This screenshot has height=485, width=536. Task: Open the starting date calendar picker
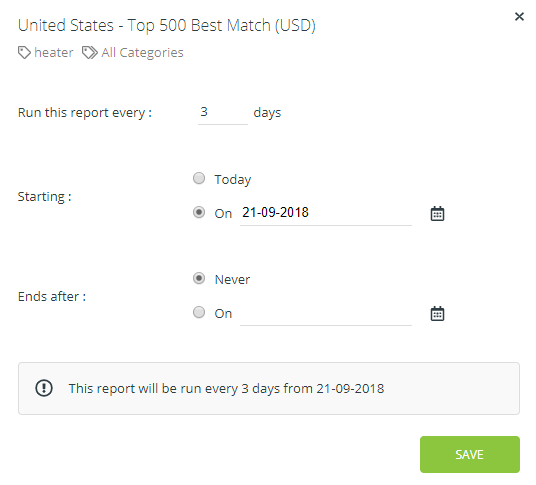click(x=437, y=214)
